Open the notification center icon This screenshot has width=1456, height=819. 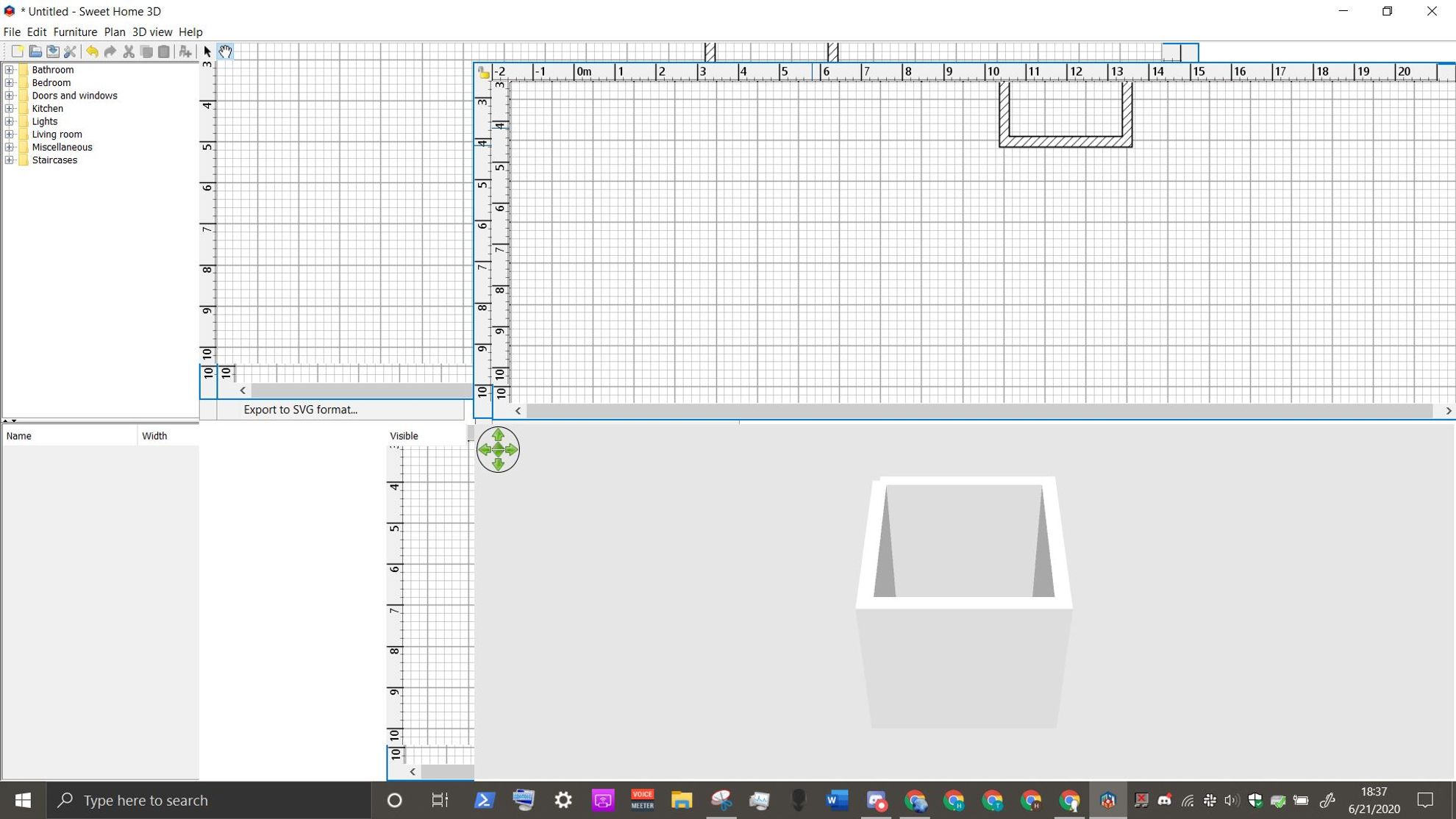tap(1425, 800)
